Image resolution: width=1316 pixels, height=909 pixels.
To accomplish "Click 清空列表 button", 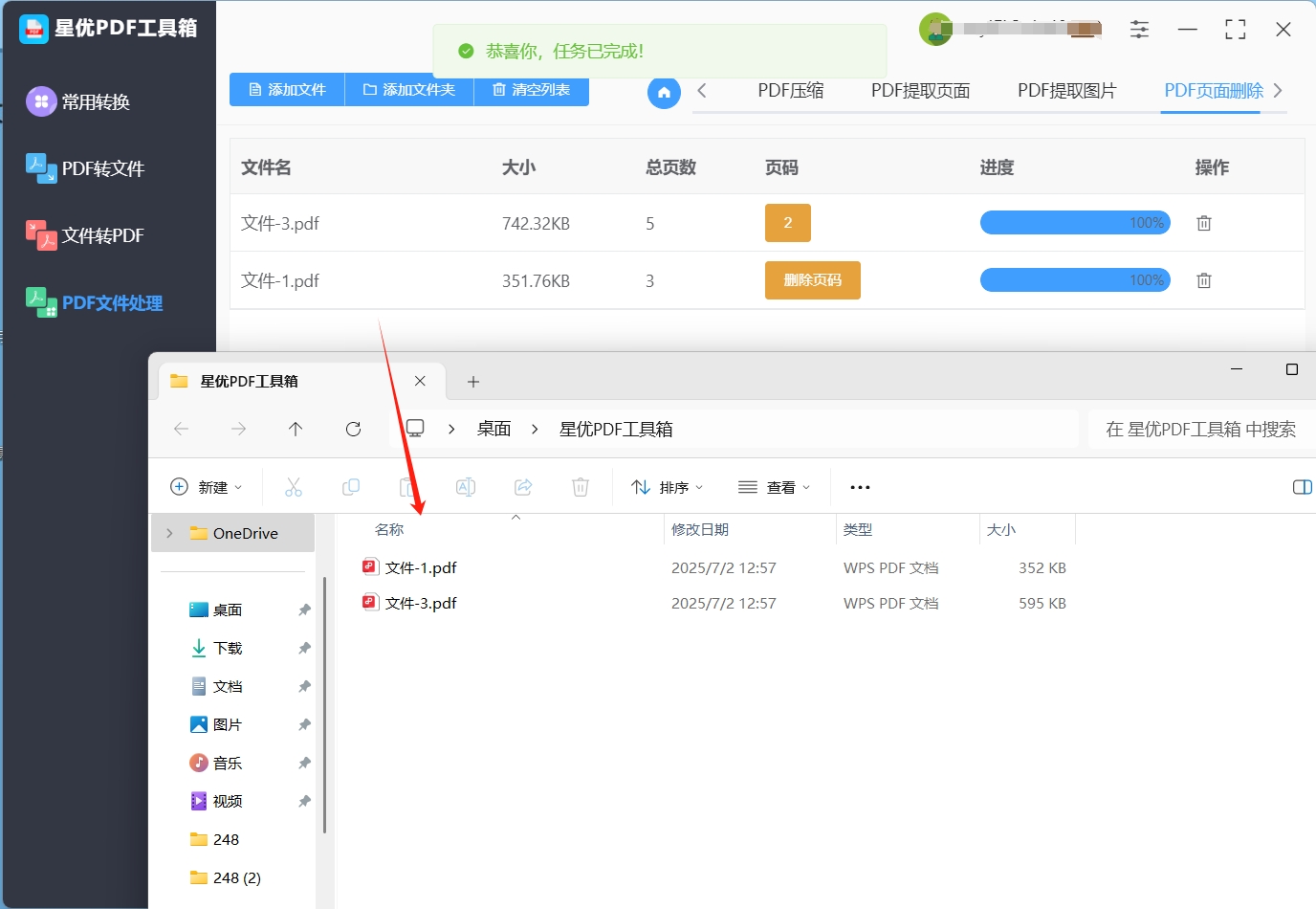I will tap(531, 89).
